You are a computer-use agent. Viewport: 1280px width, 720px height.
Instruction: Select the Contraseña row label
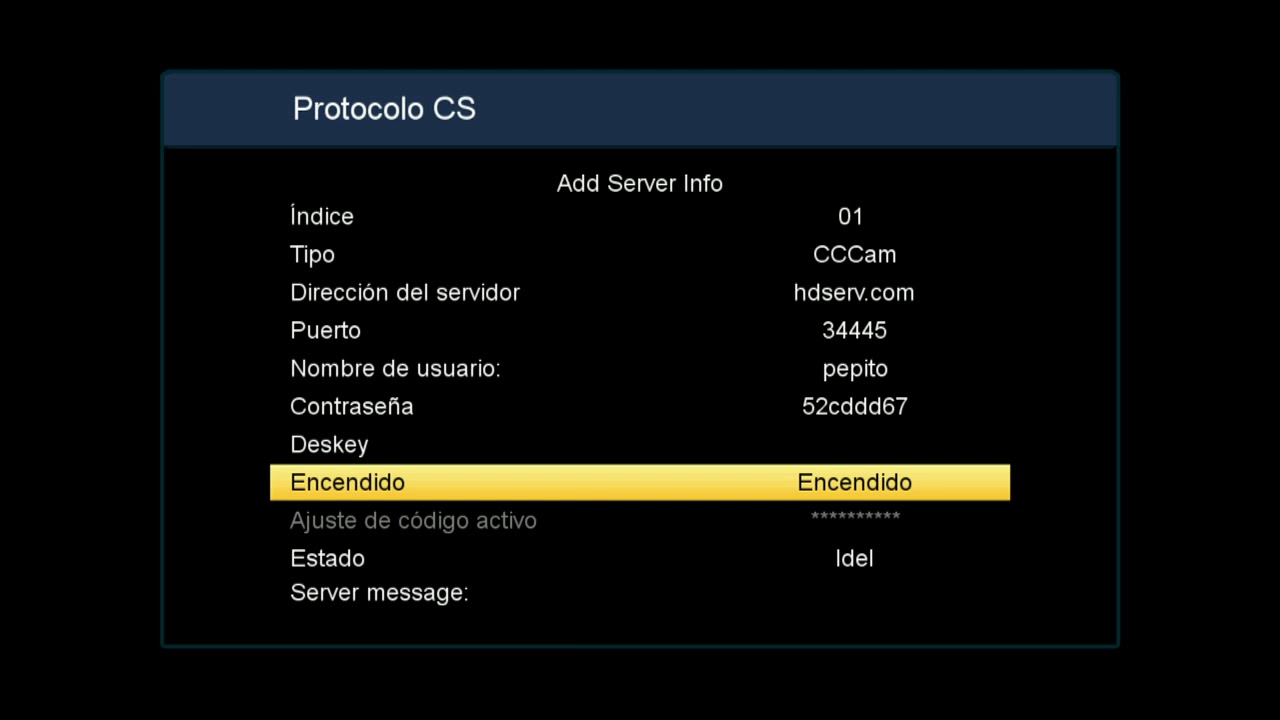tap(351, 407)
